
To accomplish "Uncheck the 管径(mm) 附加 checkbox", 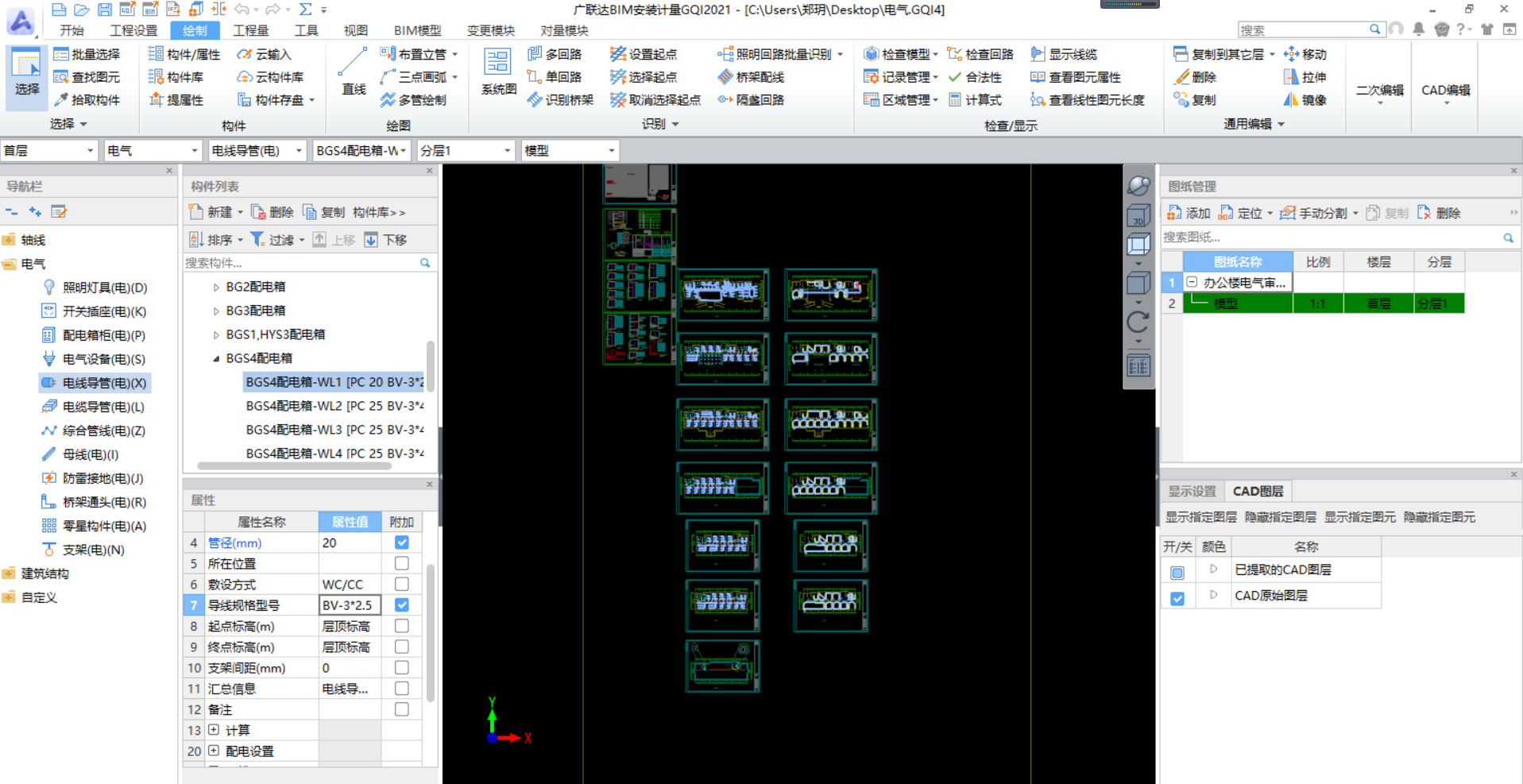I will pos(402,543).
